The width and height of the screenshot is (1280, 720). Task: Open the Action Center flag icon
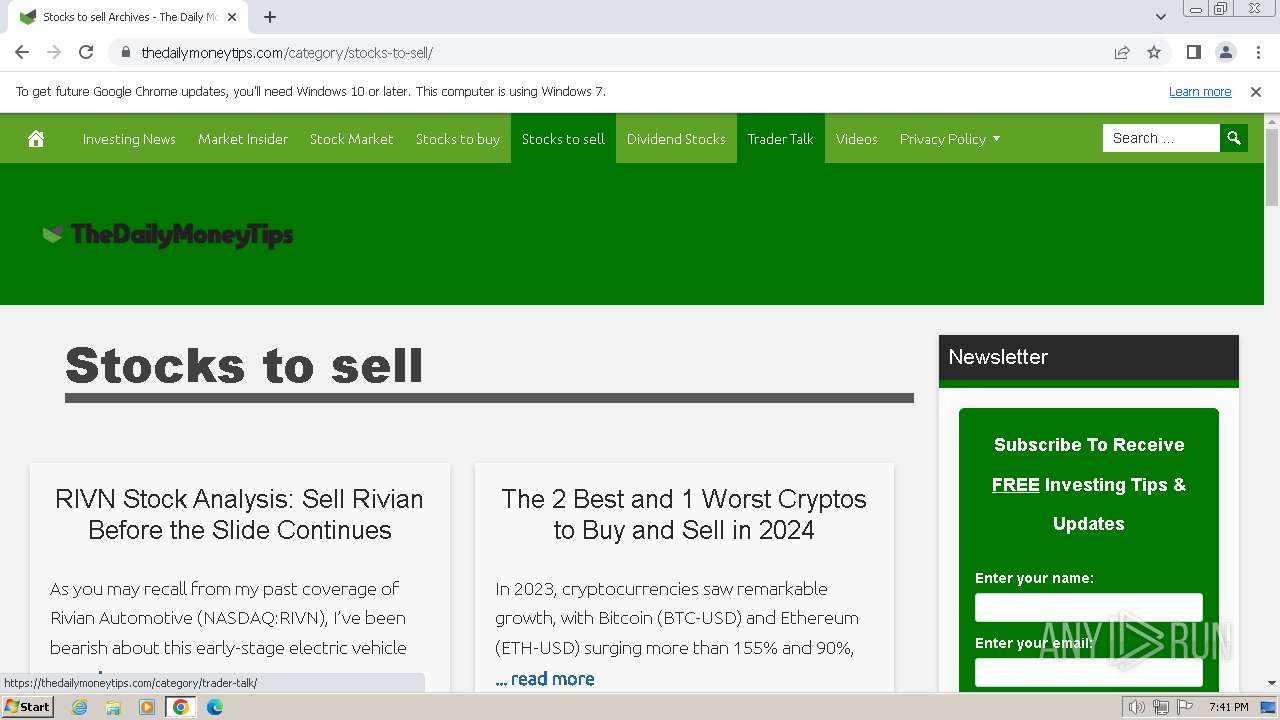(x=1185, y=707)
